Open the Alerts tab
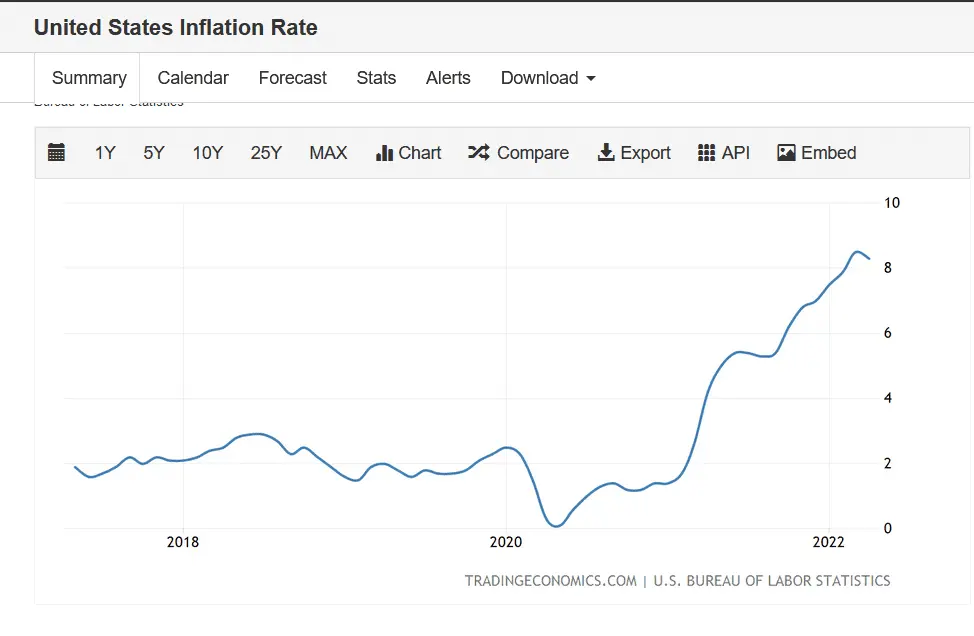The width and height of the screenshot is (974, 636). pos(448,78)
